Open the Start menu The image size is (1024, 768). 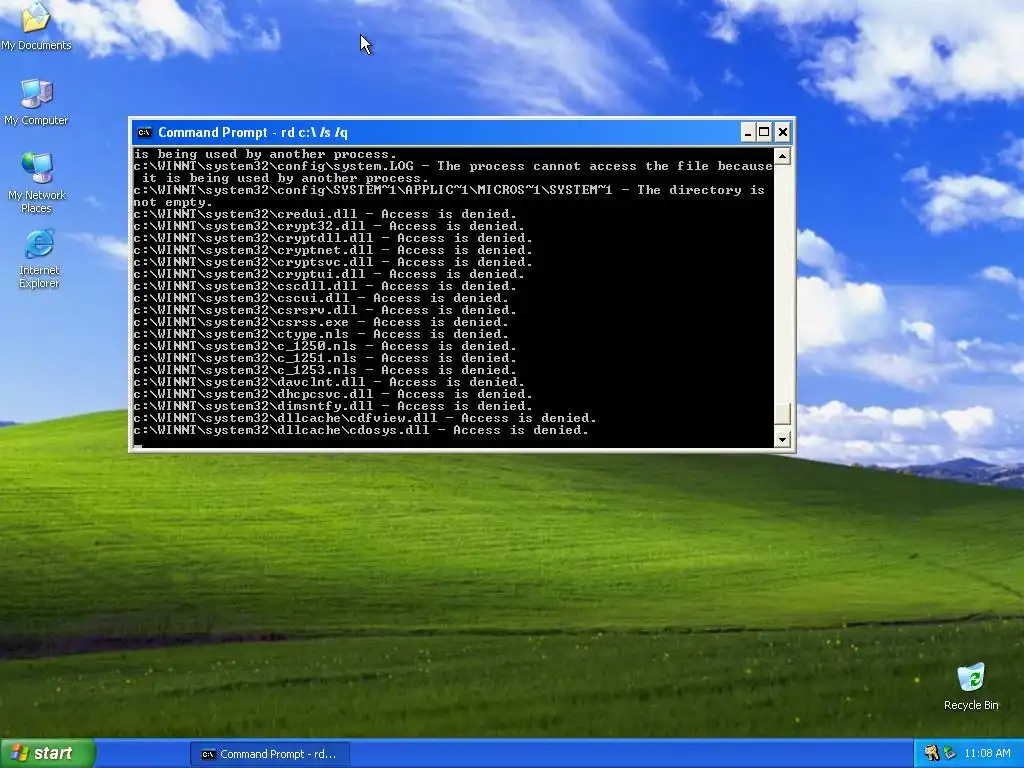click(48, 753)
